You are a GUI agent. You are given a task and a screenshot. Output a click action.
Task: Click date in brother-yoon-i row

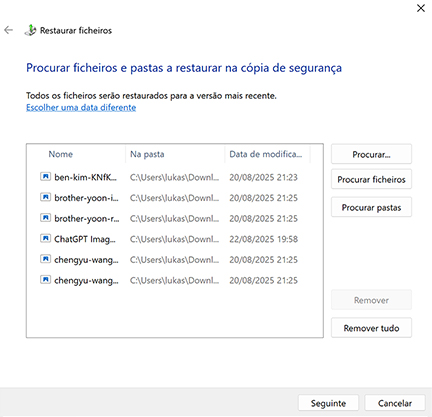pos(263,198)
